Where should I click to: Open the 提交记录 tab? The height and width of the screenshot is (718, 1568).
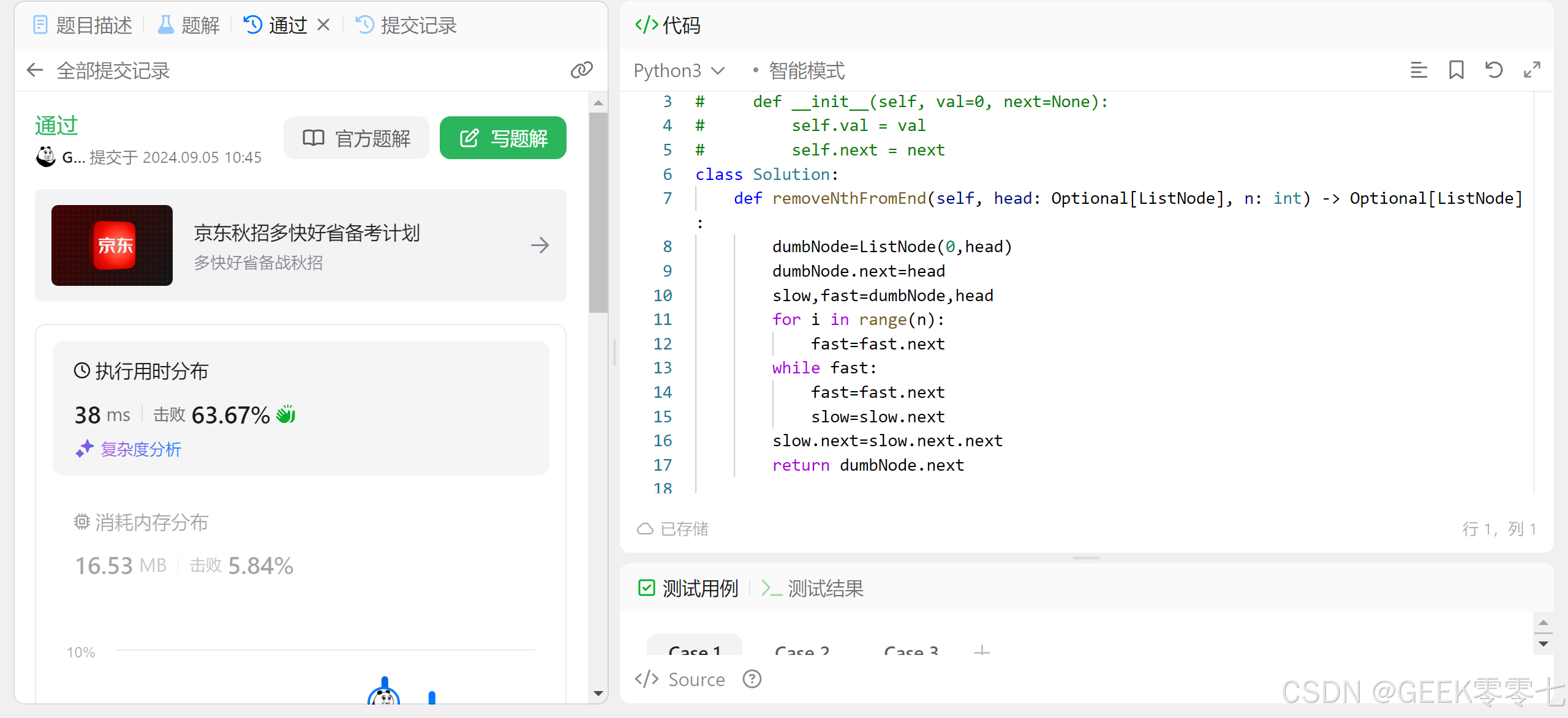coord(406,25)
